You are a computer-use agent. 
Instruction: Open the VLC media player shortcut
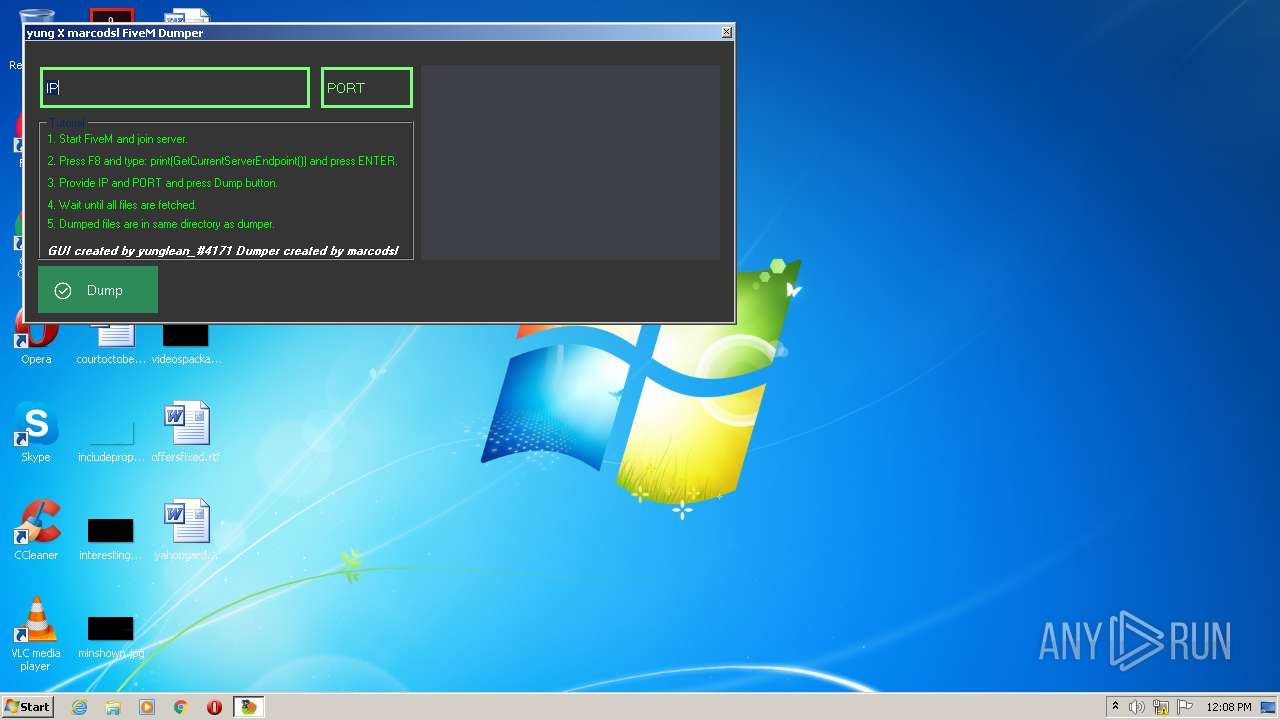tap(36, 634)
